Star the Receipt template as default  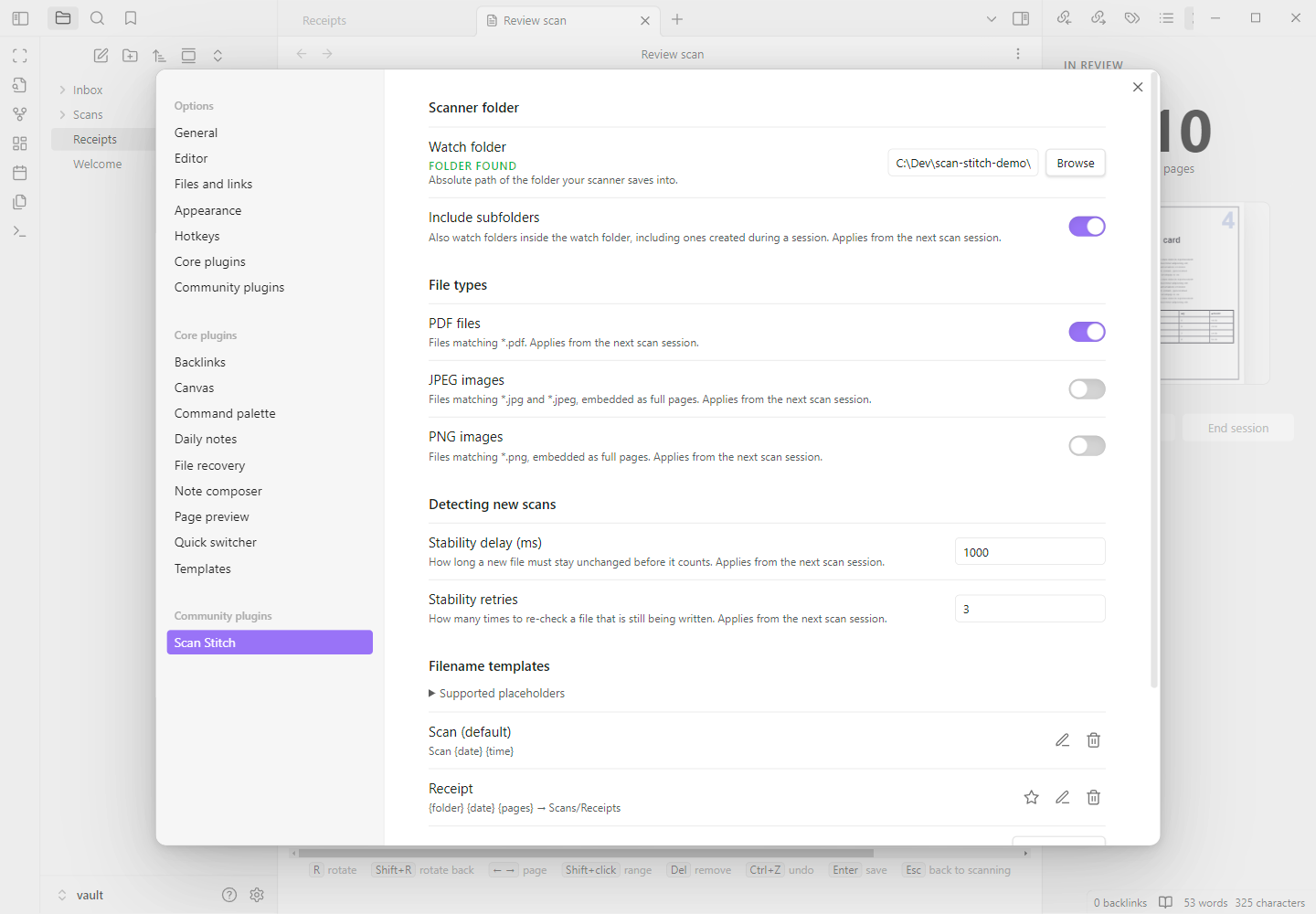[1031, 797]
